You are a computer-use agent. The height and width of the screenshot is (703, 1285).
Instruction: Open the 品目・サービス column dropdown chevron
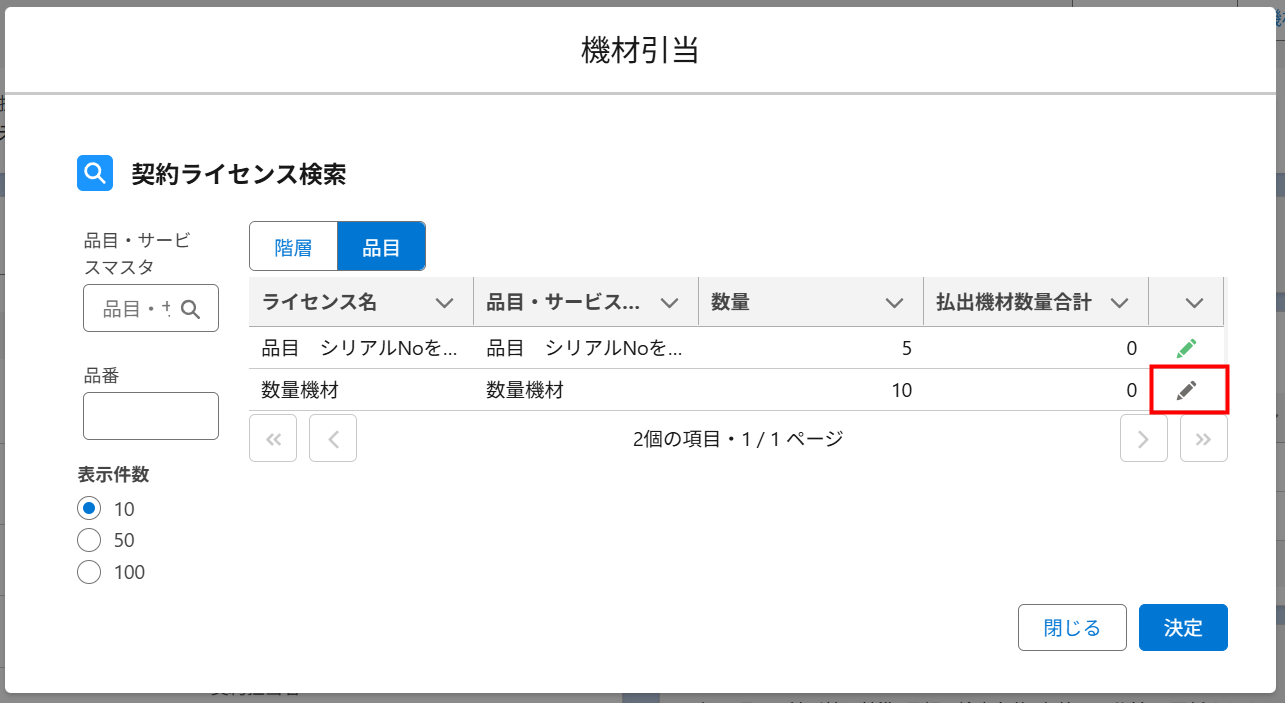tap(670, 303)
